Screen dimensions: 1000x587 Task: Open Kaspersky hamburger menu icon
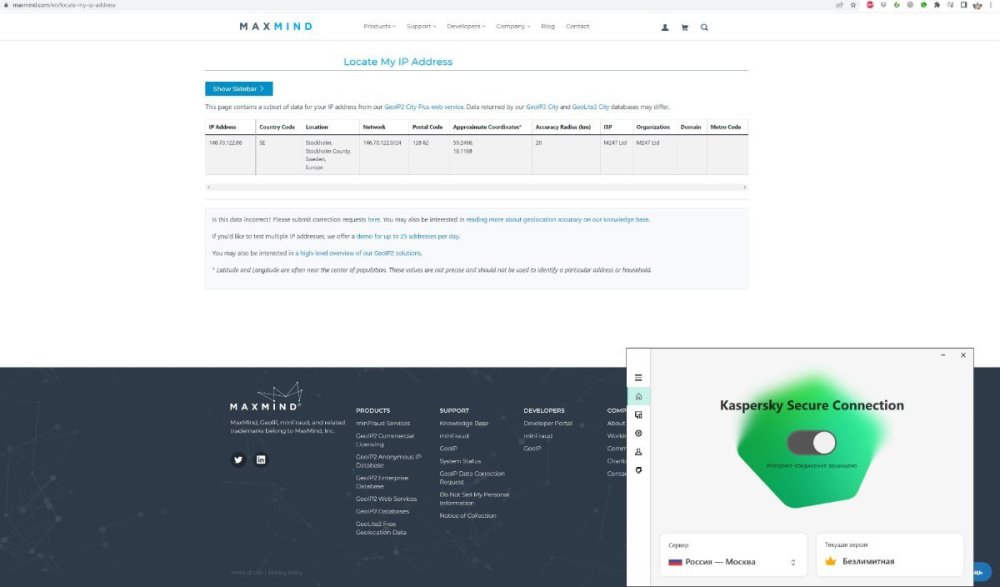638,378
